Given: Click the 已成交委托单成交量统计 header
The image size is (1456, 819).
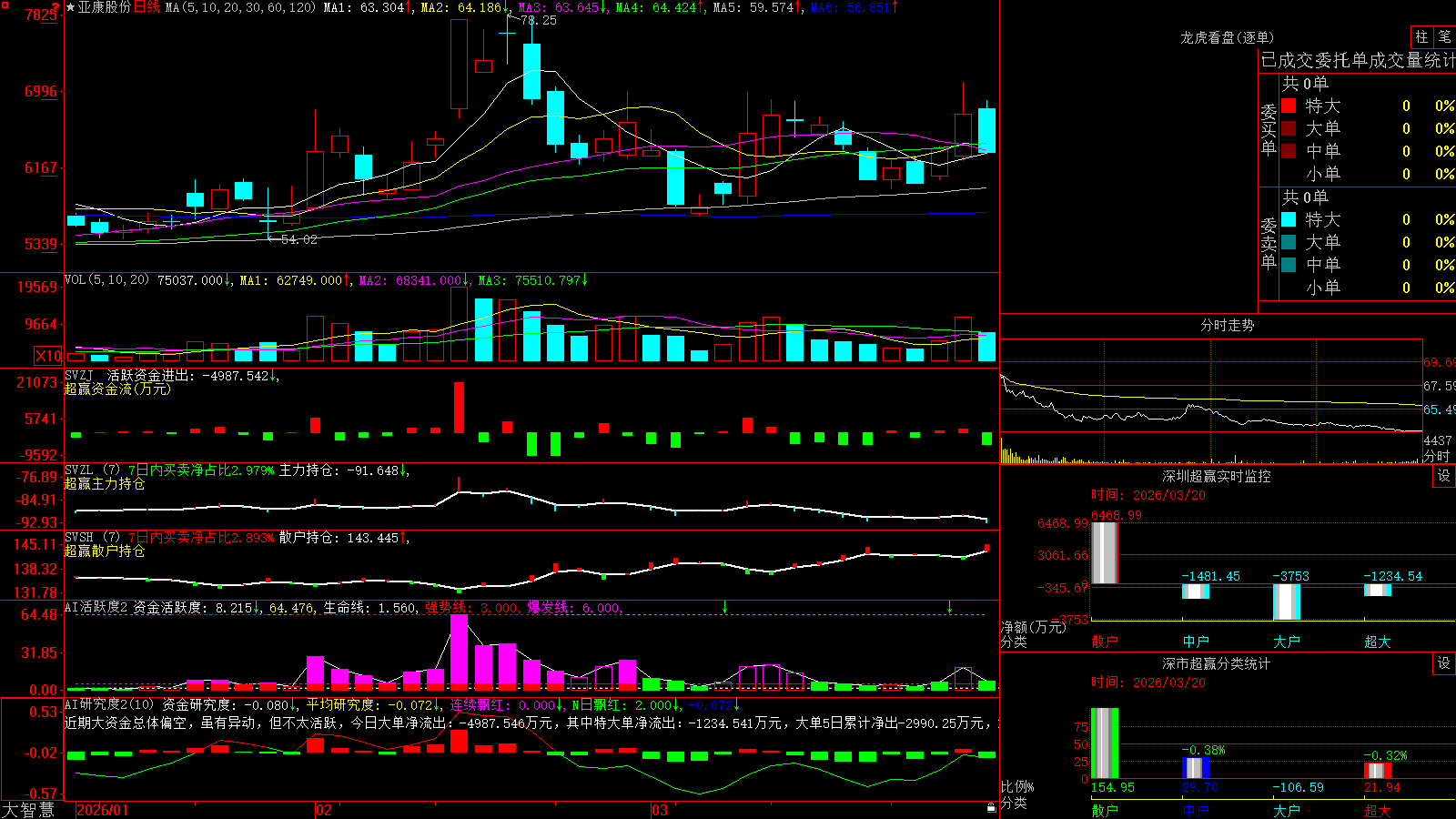Looking at the screenshot, I should coord(1358,60).
